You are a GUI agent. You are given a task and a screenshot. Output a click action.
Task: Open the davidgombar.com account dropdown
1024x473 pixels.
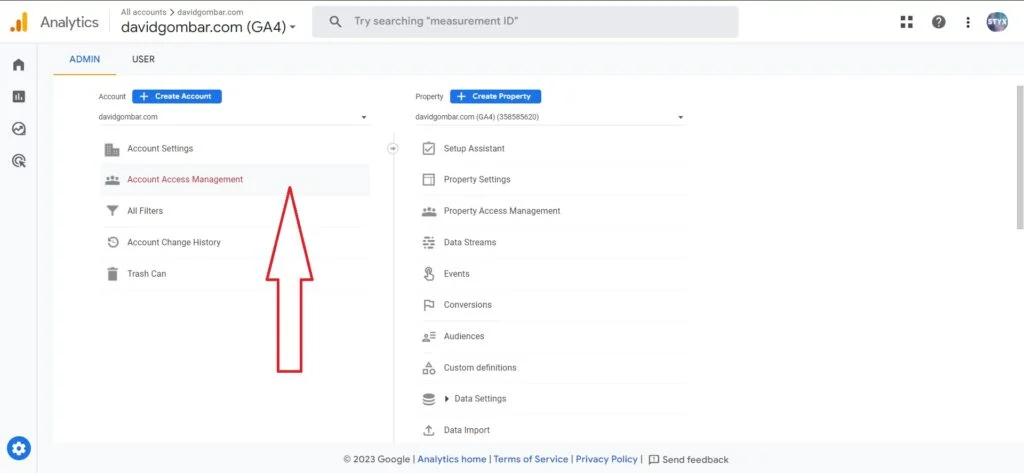pyautogui.click(x=233, y=118)
